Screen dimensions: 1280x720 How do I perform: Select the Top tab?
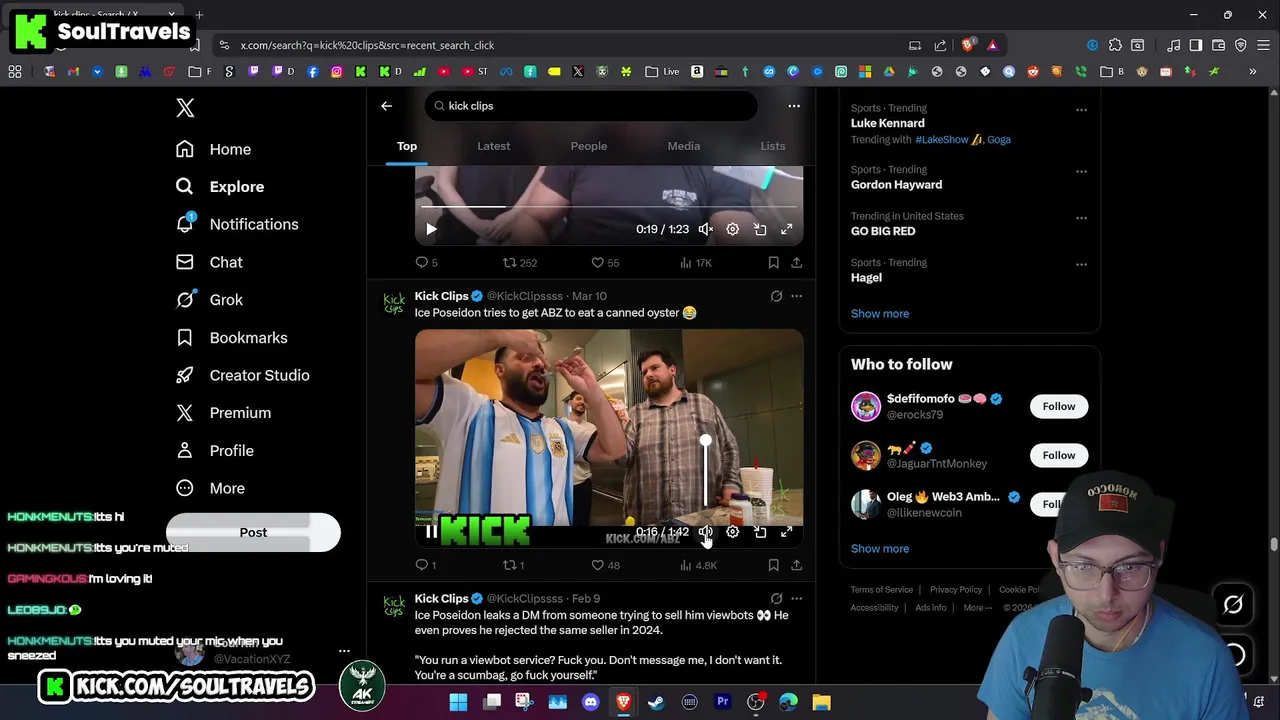407,146
